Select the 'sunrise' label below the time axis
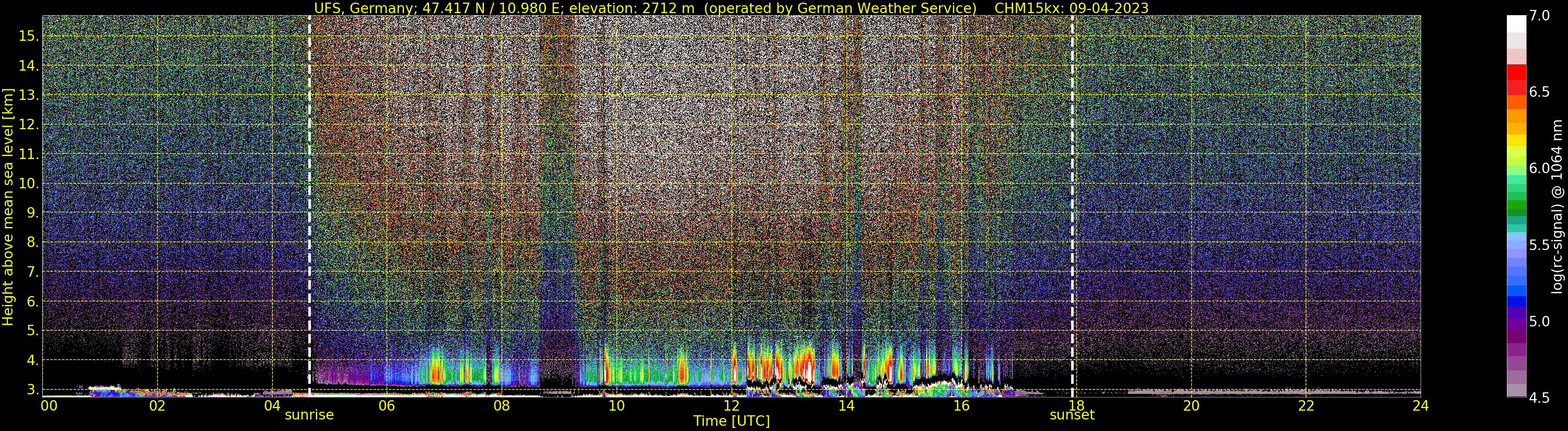The image size is (1568, 431). pos(309,415)
